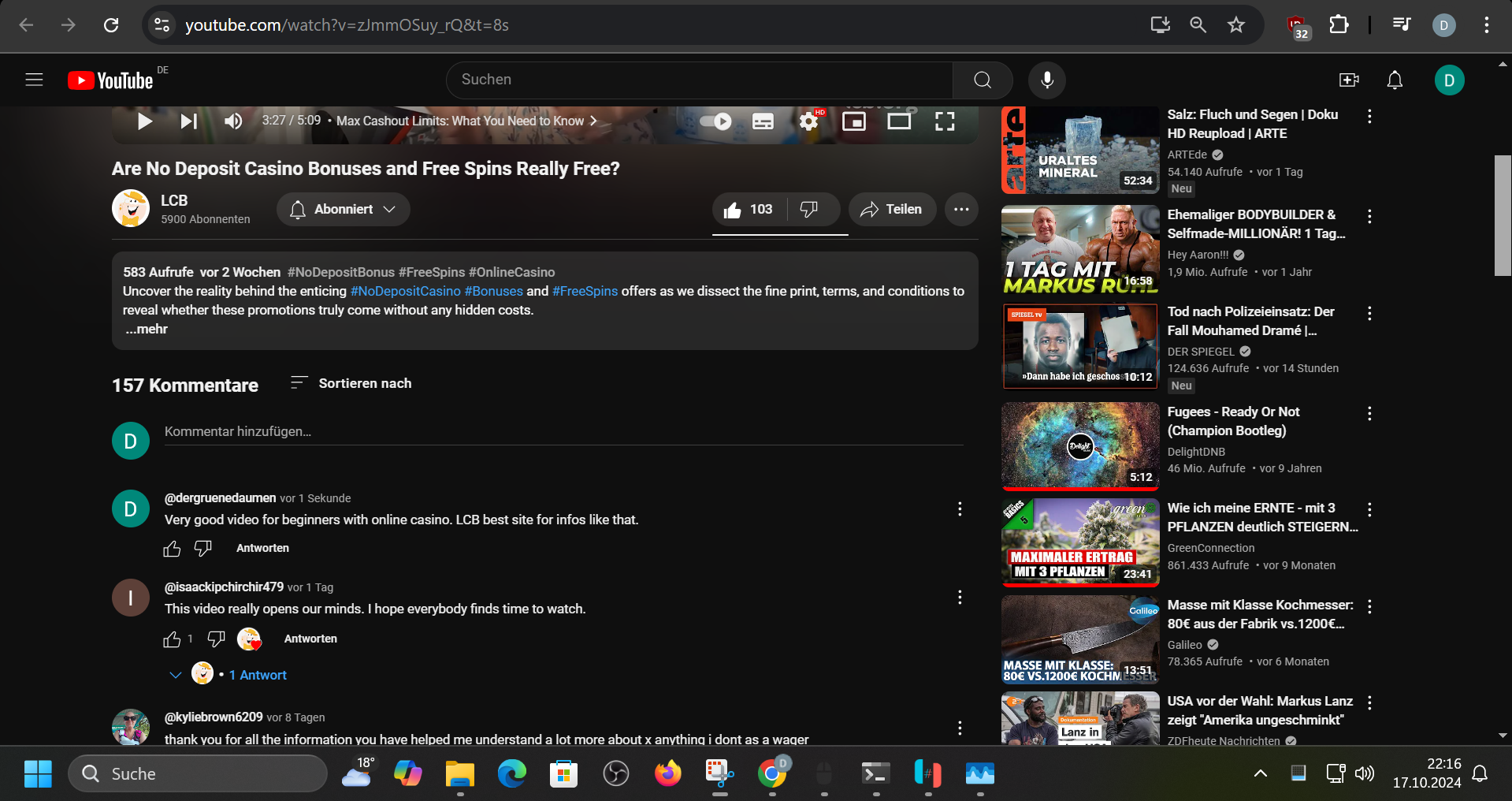This screenshot has width=1512, height=801.
Task: Click the Teilen share button
Action: 892,210
